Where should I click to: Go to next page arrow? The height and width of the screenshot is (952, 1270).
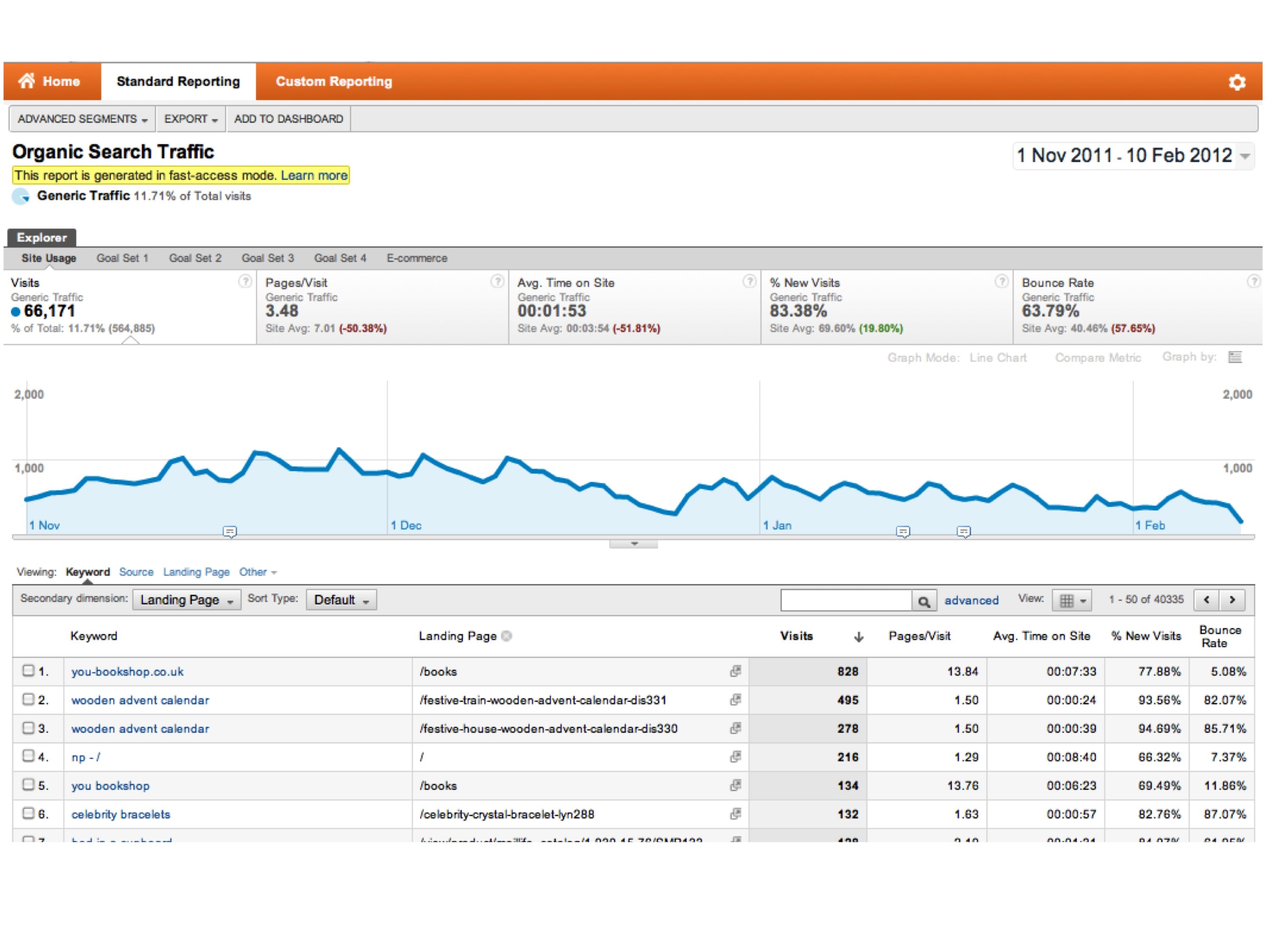[1232, 600]
